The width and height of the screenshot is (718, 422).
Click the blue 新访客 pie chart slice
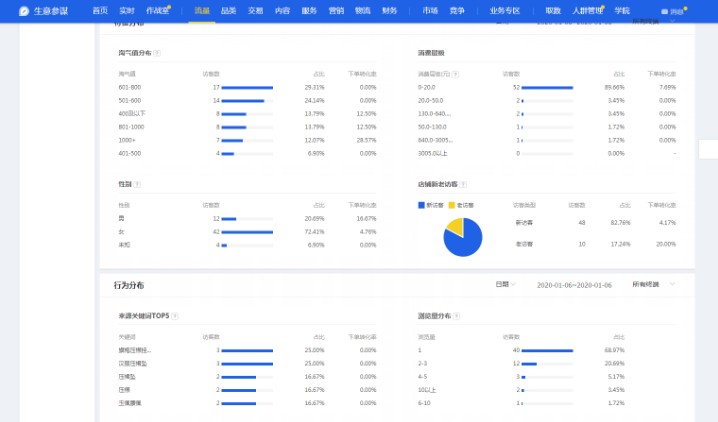465,242
